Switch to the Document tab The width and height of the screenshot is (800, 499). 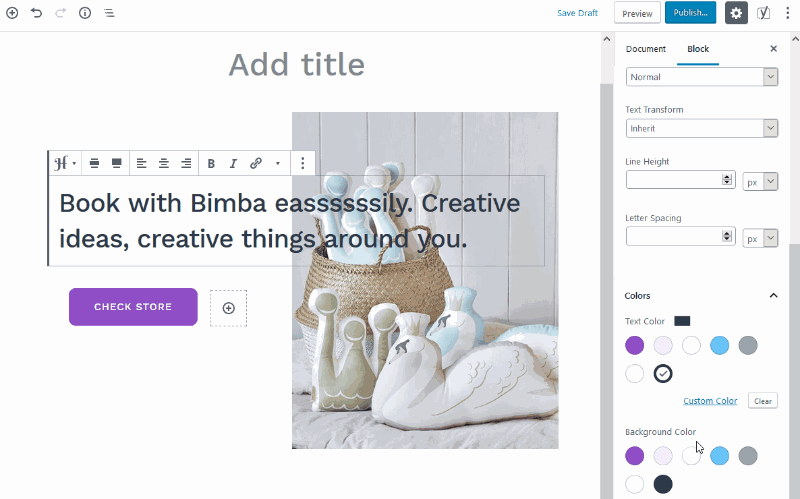point(646,49)
